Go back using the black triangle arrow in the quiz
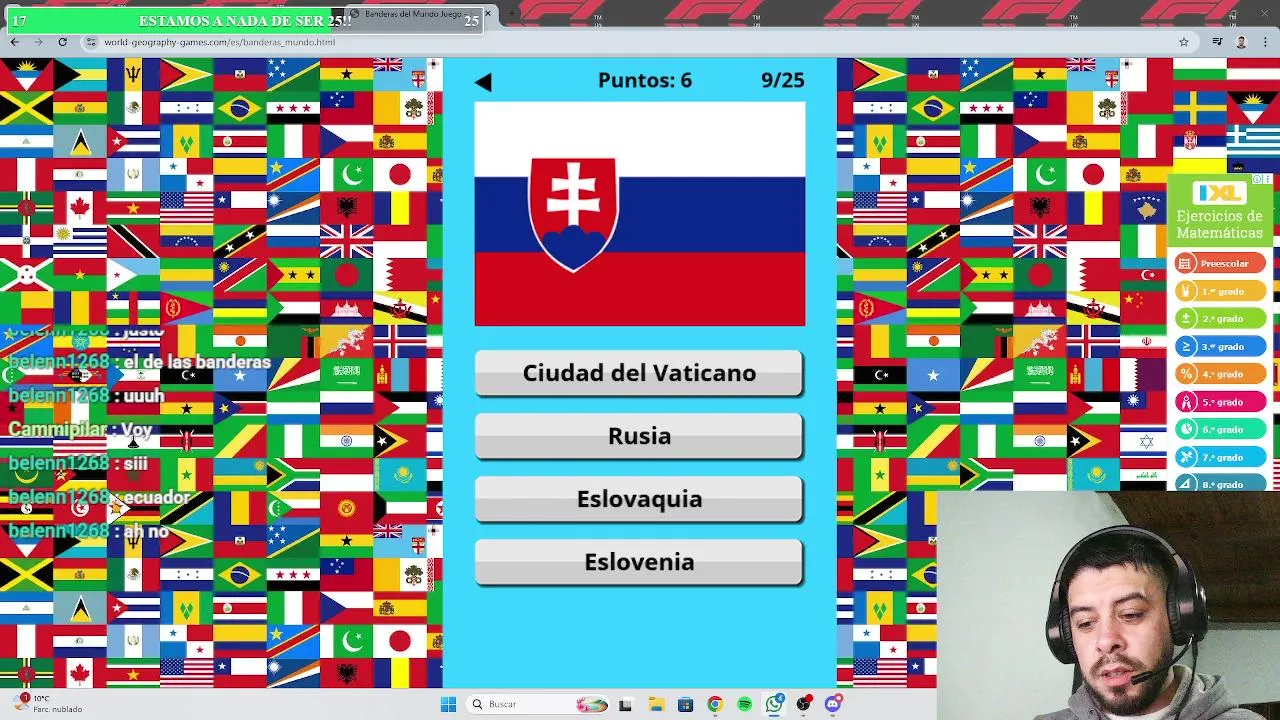The height and width of the screenshot is (720, 1280). [483, 82]
